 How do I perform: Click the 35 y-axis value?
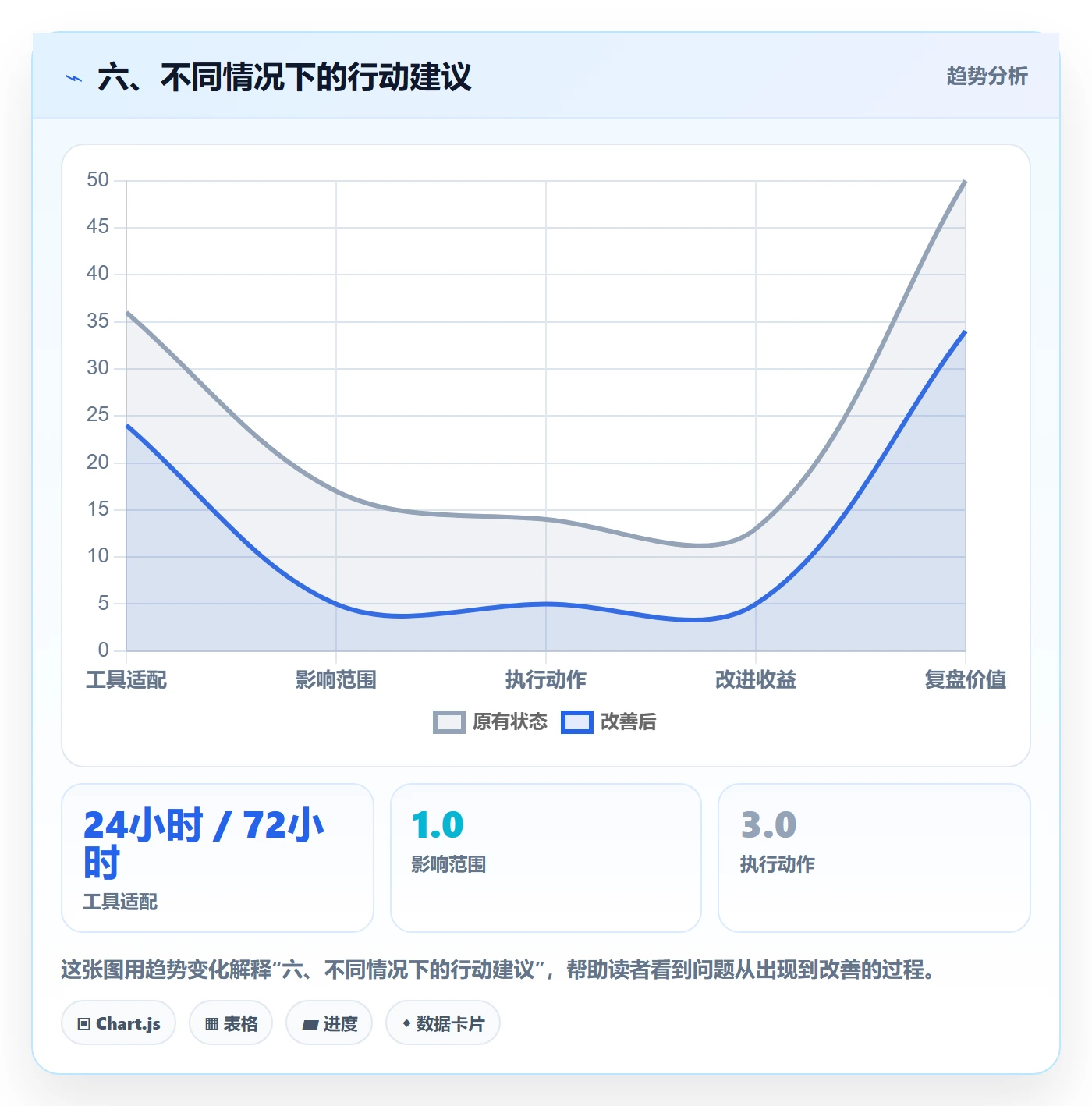pyautogui.click(x=98, y=321)
